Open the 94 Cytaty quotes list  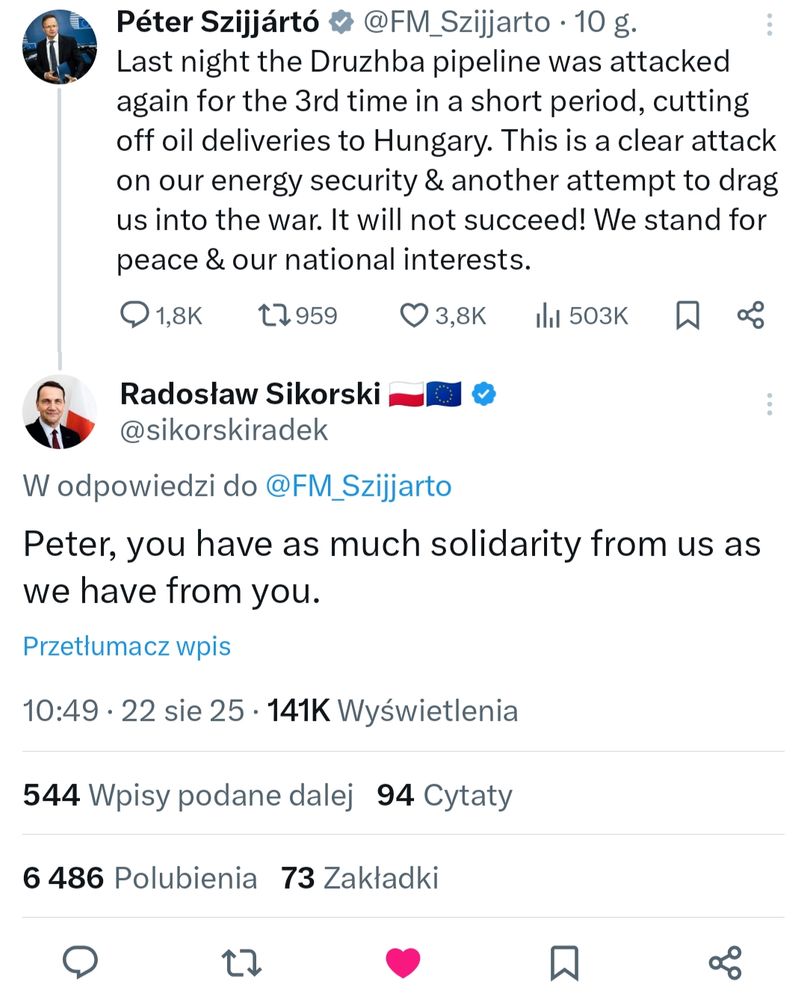pyautogui.click(x=445, y=795)
